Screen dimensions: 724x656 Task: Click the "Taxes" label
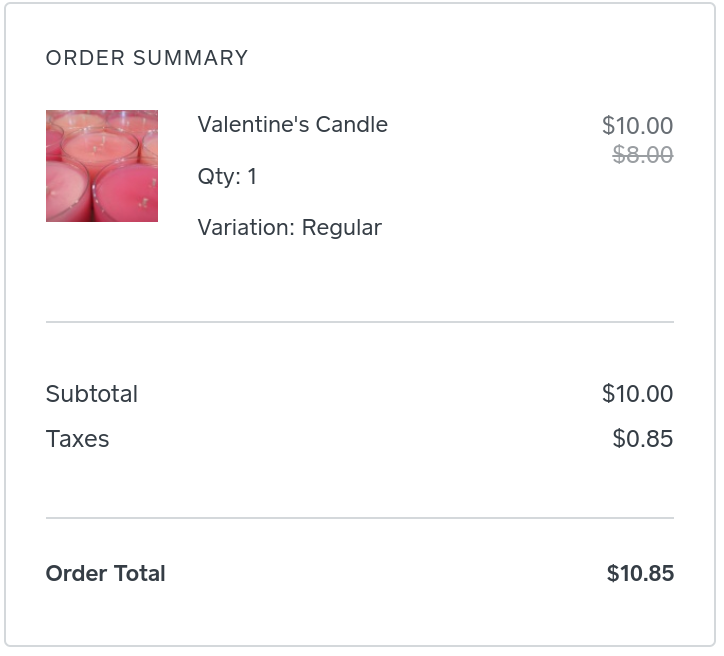click(77, 439)
